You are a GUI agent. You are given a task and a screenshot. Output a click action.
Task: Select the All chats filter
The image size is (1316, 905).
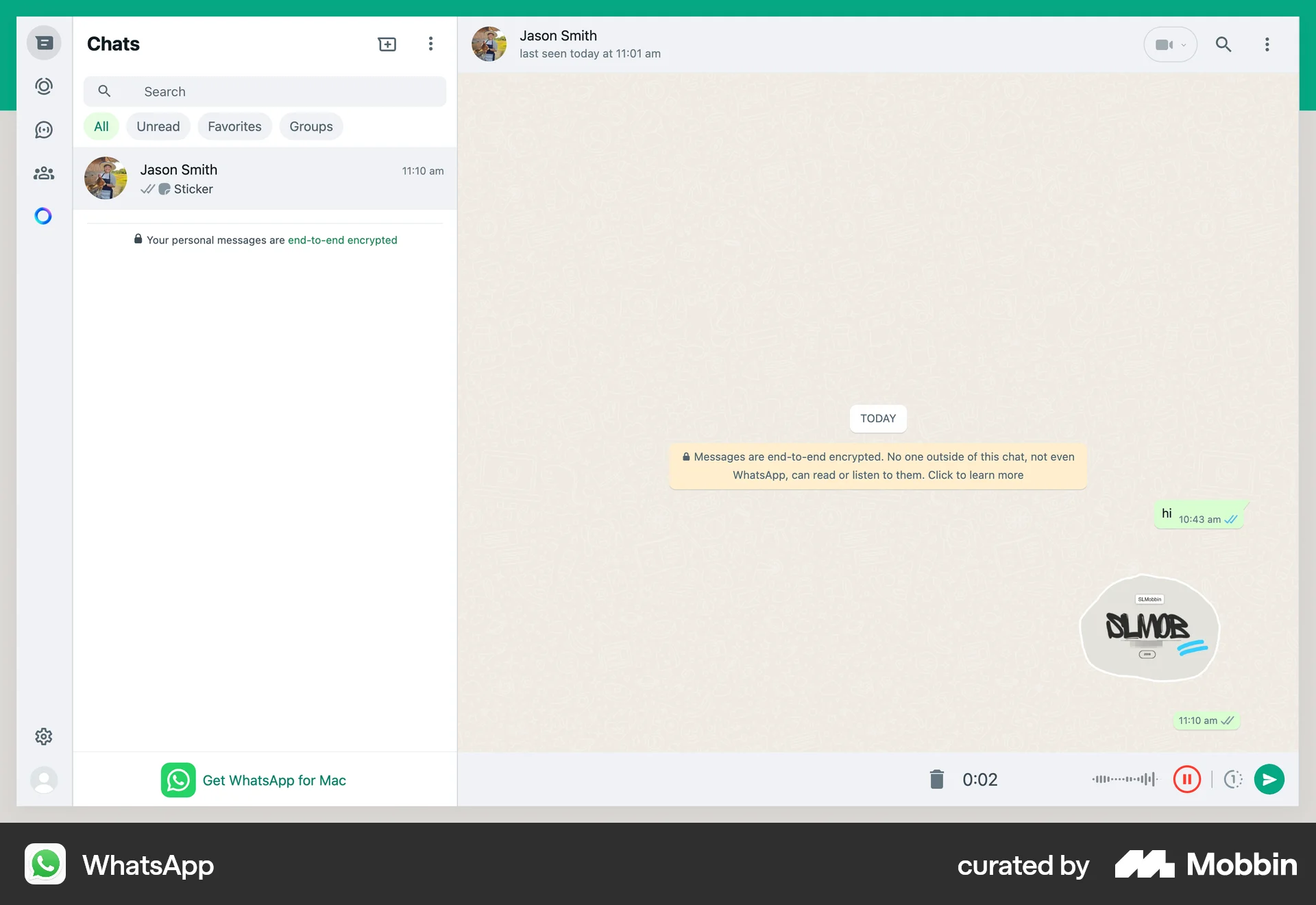(x=101, y=126)
